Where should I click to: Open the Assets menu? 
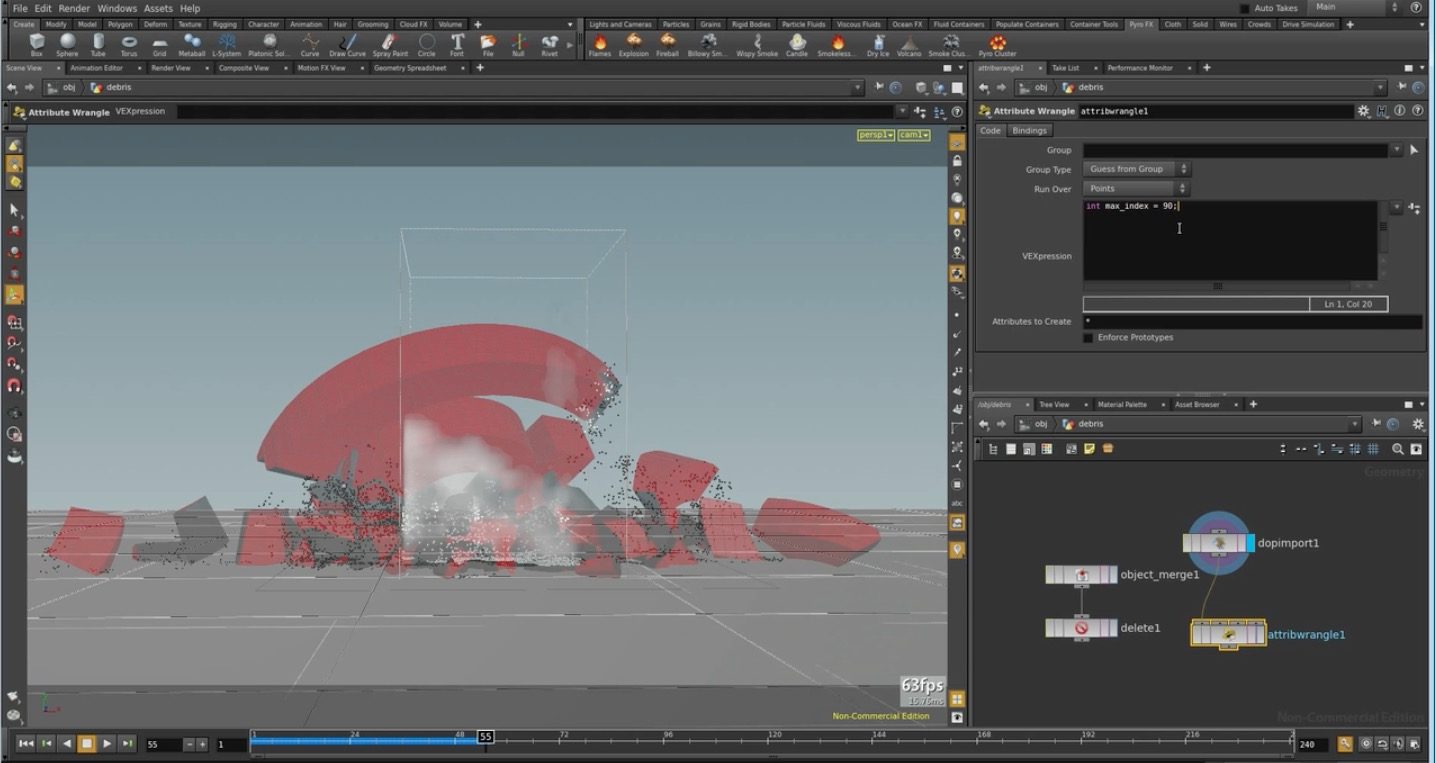(x=158, y=8)
